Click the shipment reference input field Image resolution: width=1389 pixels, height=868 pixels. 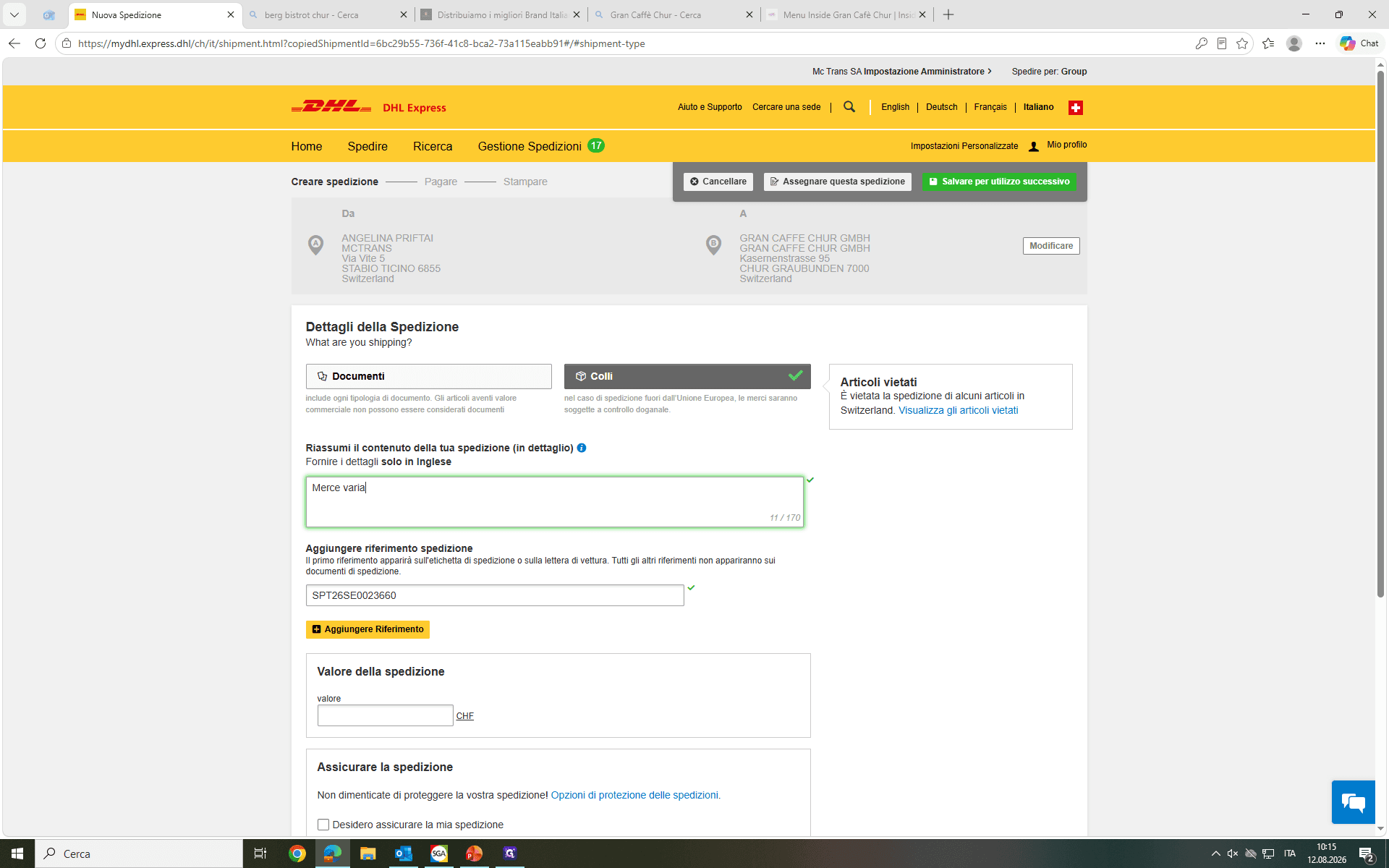tap(495, 595)
